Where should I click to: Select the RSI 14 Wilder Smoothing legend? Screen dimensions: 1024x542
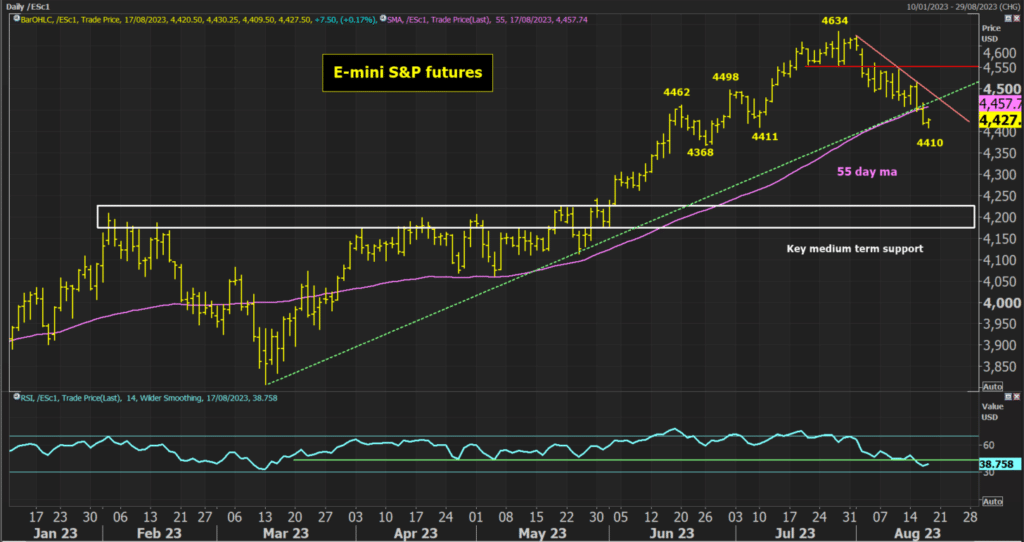pyautogui.click(x=149, y=398)
